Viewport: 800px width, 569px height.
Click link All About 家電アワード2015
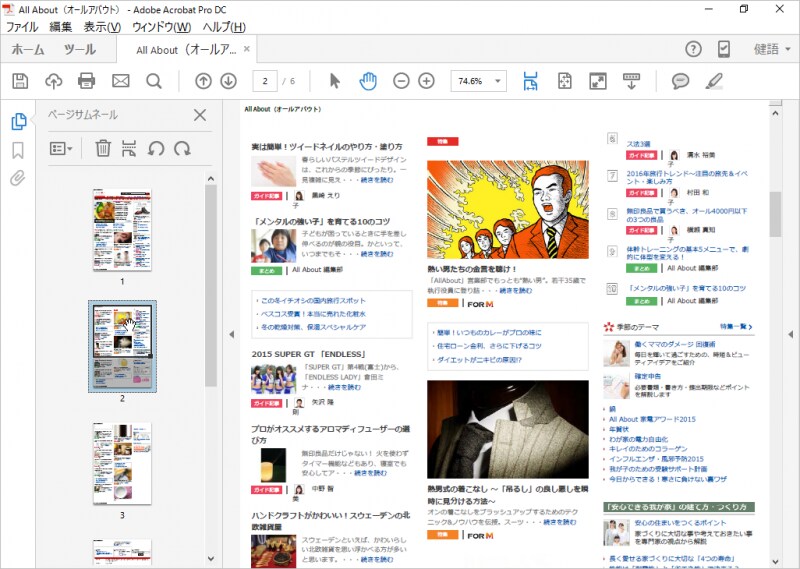652,419
